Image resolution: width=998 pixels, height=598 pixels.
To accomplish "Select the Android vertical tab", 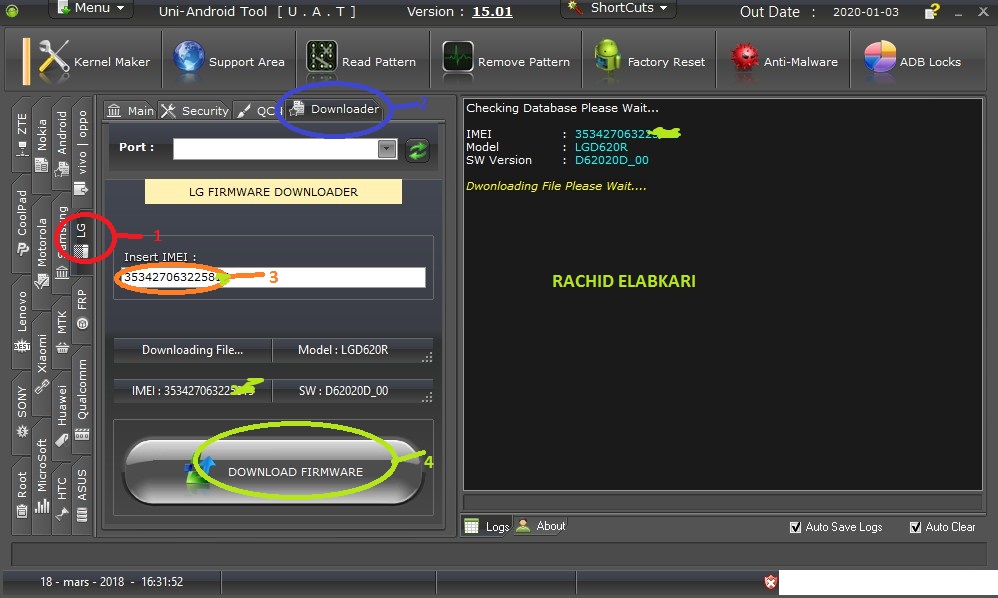I will pos(62,143).
